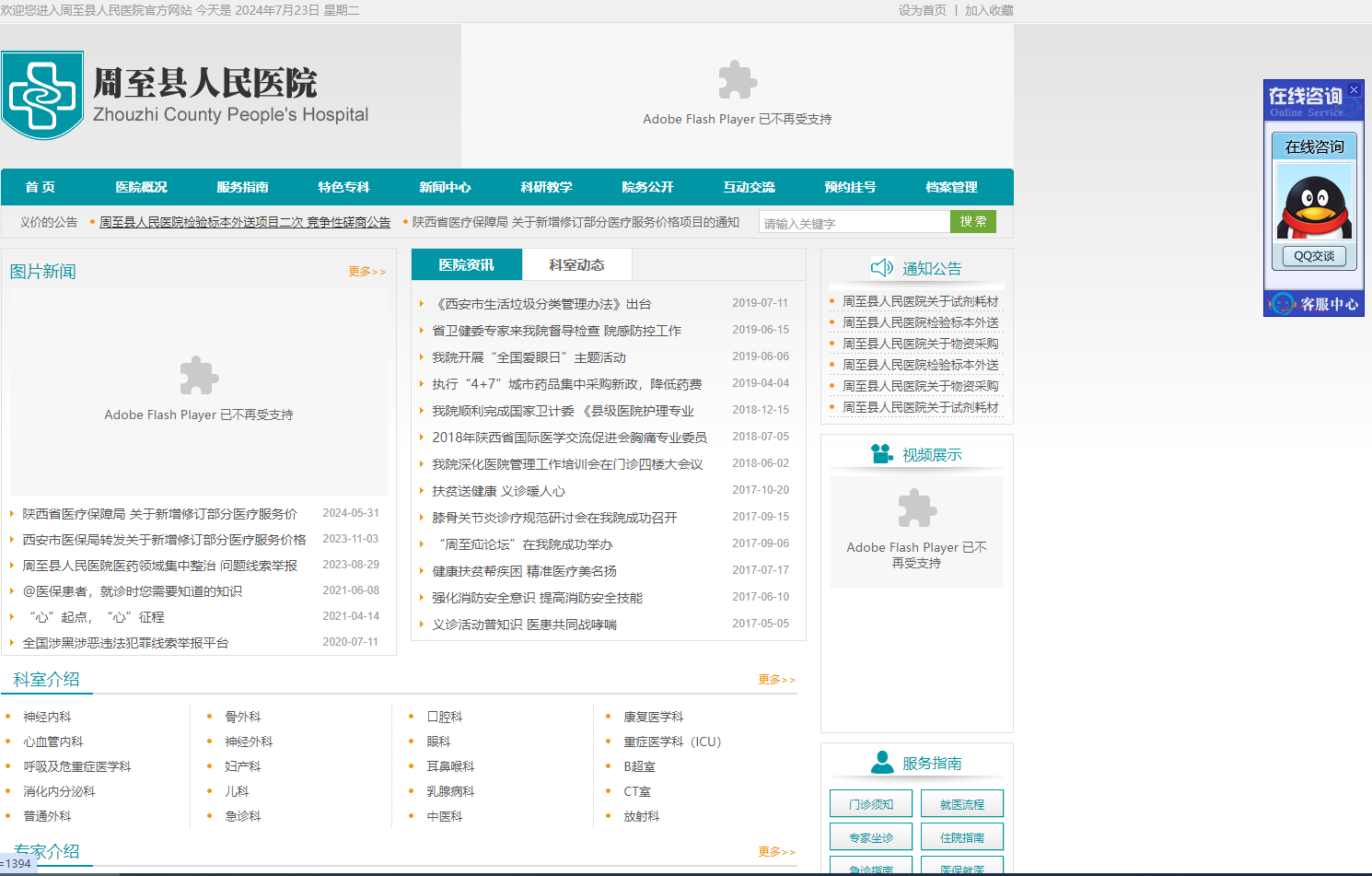Switch to the 医院资讯 tab
1372x876 pixels.
coord(467,264)
